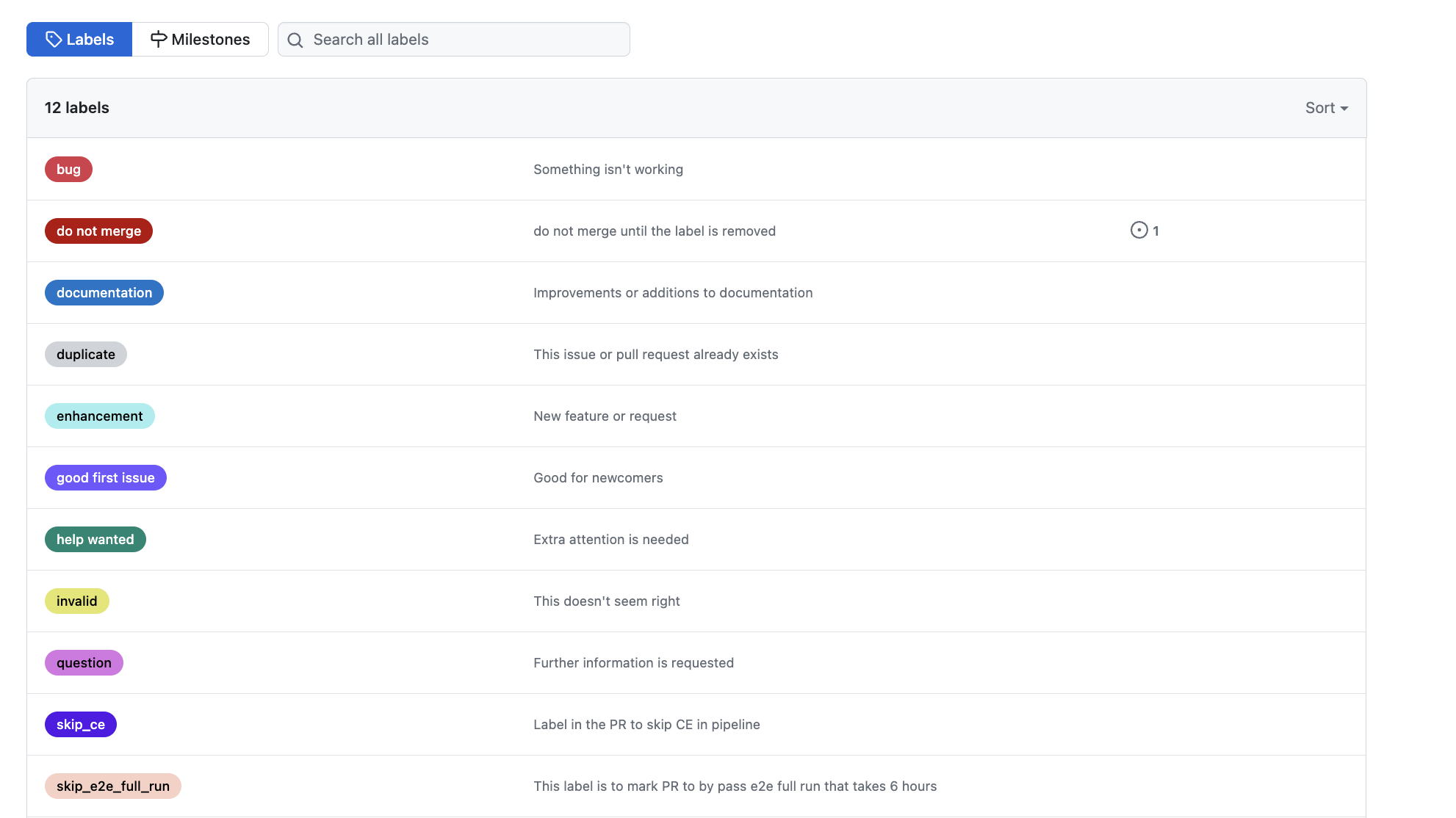The height and width of the screenshot is (818, 1456).
Task: Open the help wanted label
Action: (x=95, y=540)
